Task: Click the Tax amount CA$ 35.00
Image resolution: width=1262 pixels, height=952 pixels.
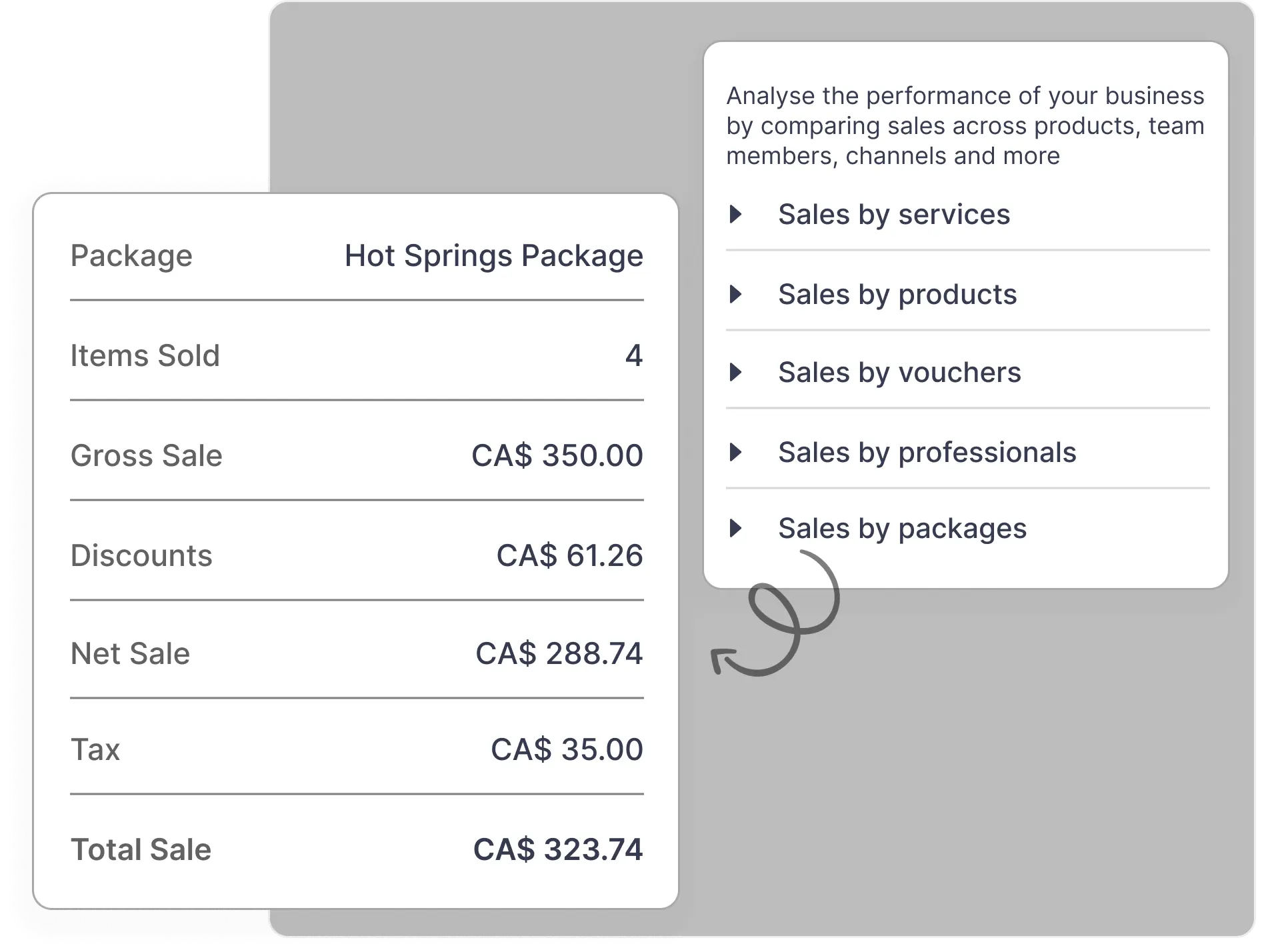Action: [x=567, y=749]
